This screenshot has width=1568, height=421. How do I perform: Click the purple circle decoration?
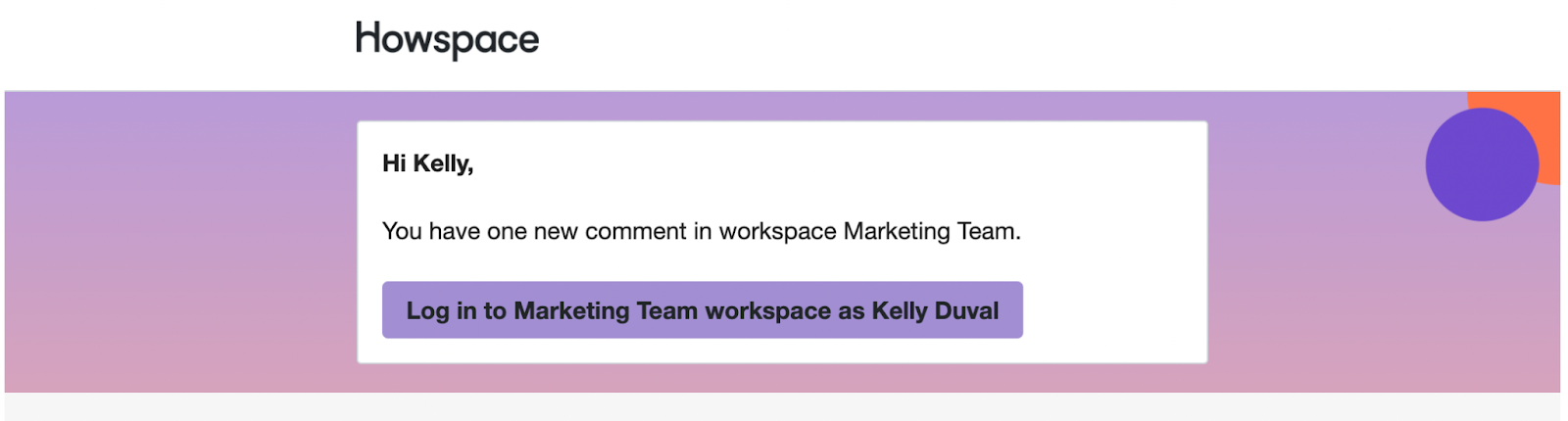click(1482, 164)
